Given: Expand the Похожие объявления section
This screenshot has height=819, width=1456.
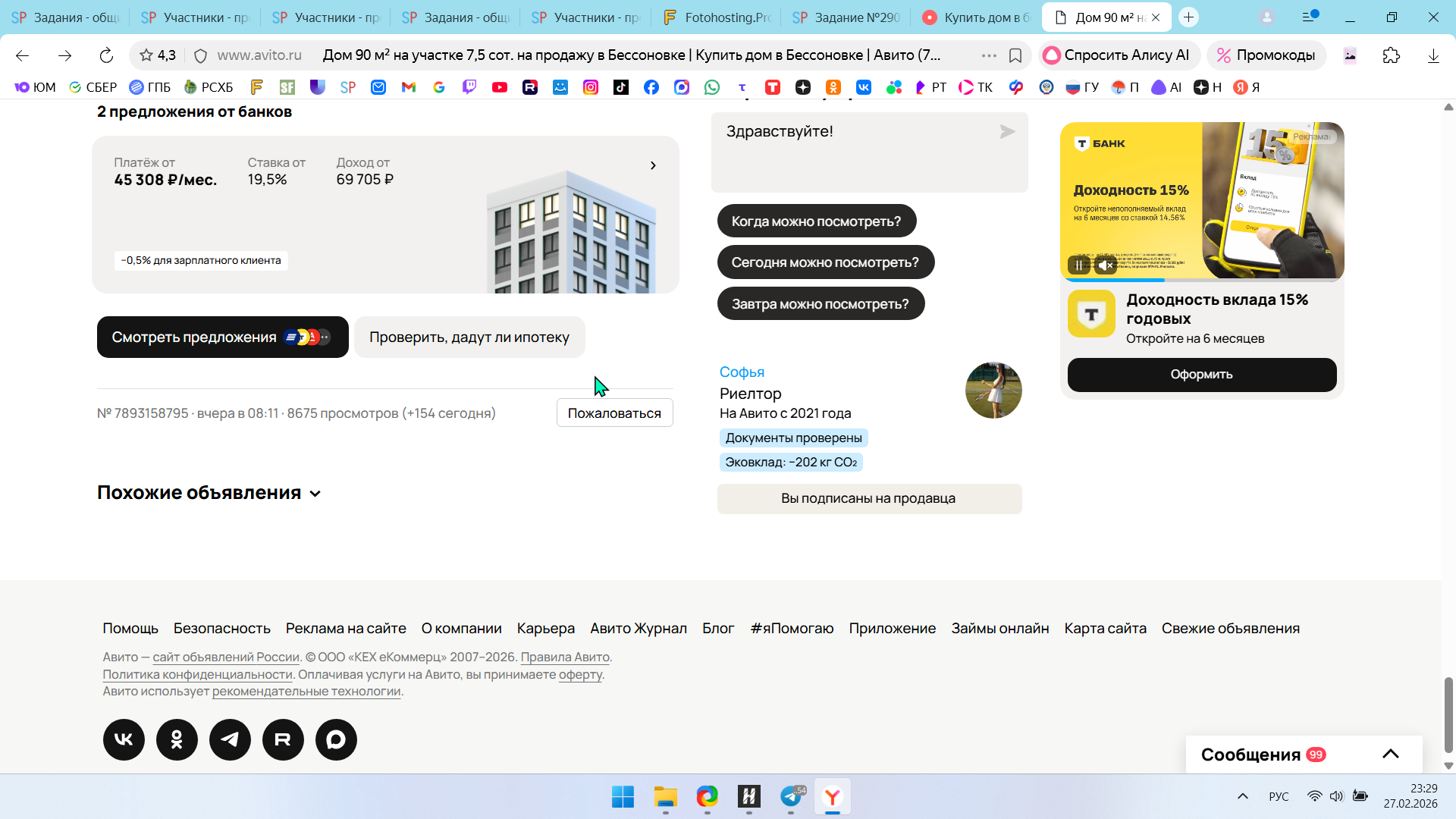Looking at the screenshot, I should coord(315,494).
